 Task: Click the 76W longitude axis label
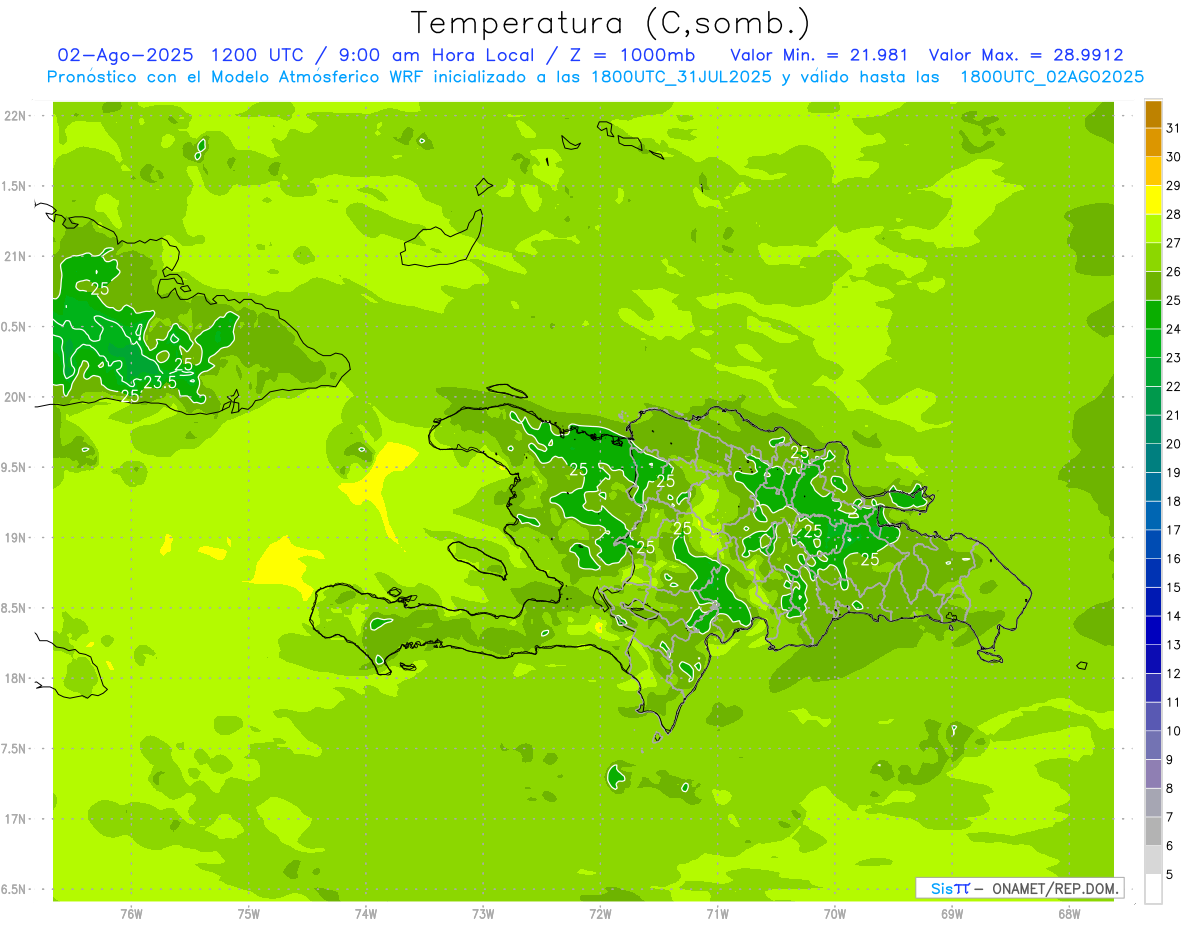pyautogui.click(x=131, y=914)
